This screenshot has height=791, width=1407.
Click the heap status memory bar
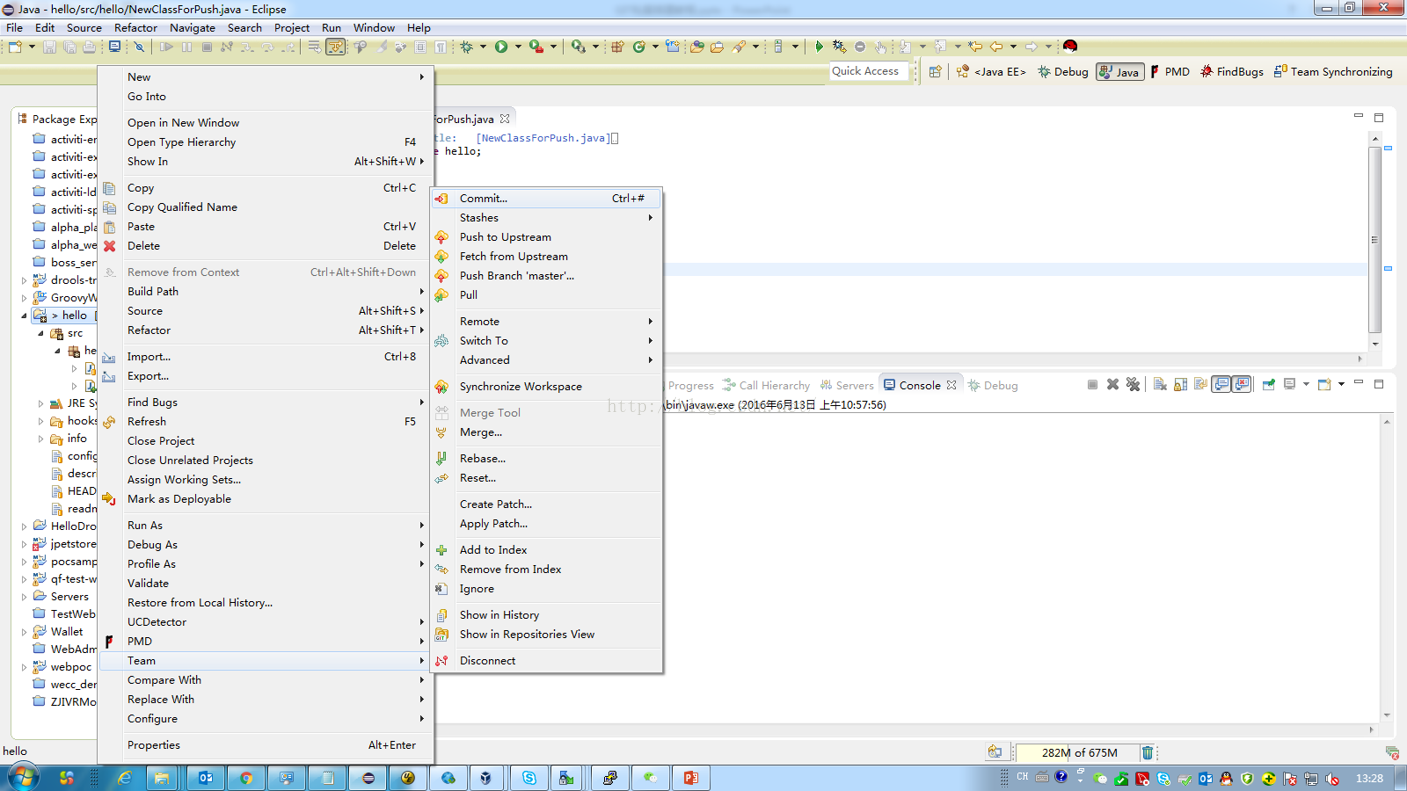(x=1076, y=753)
